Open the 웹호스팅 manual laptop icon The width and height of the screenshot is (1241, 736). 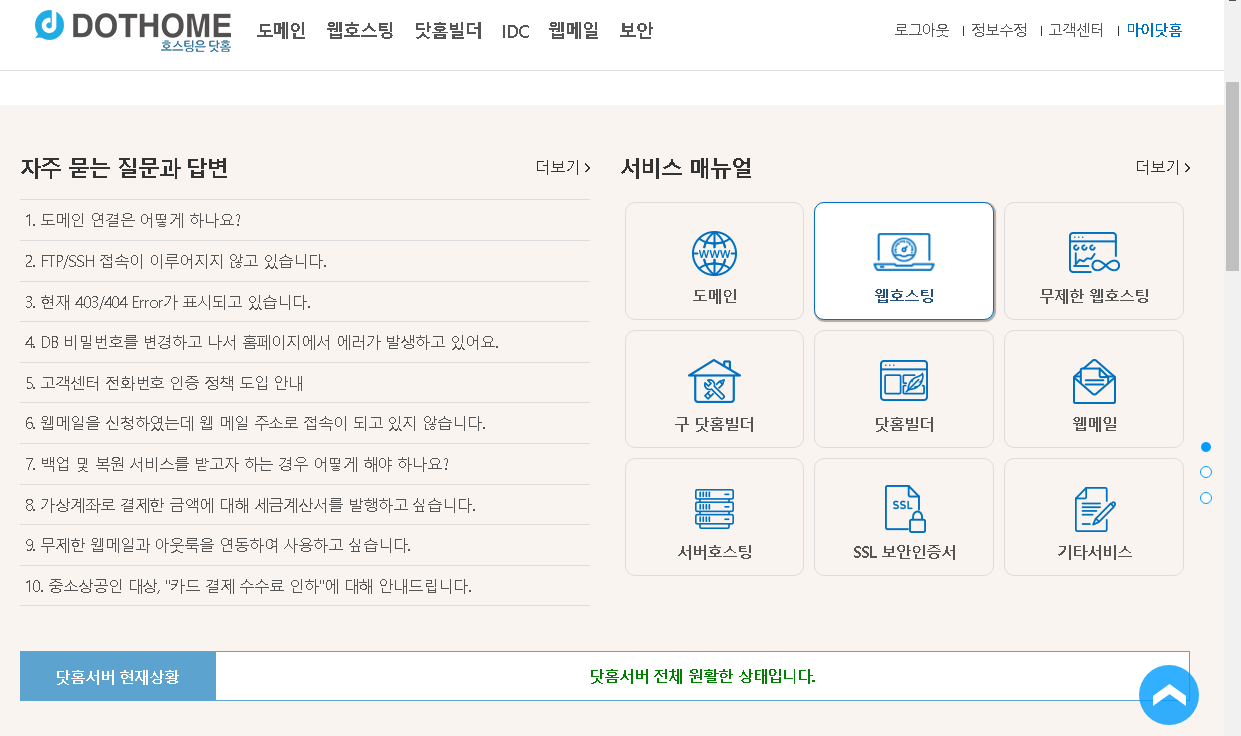904,253
